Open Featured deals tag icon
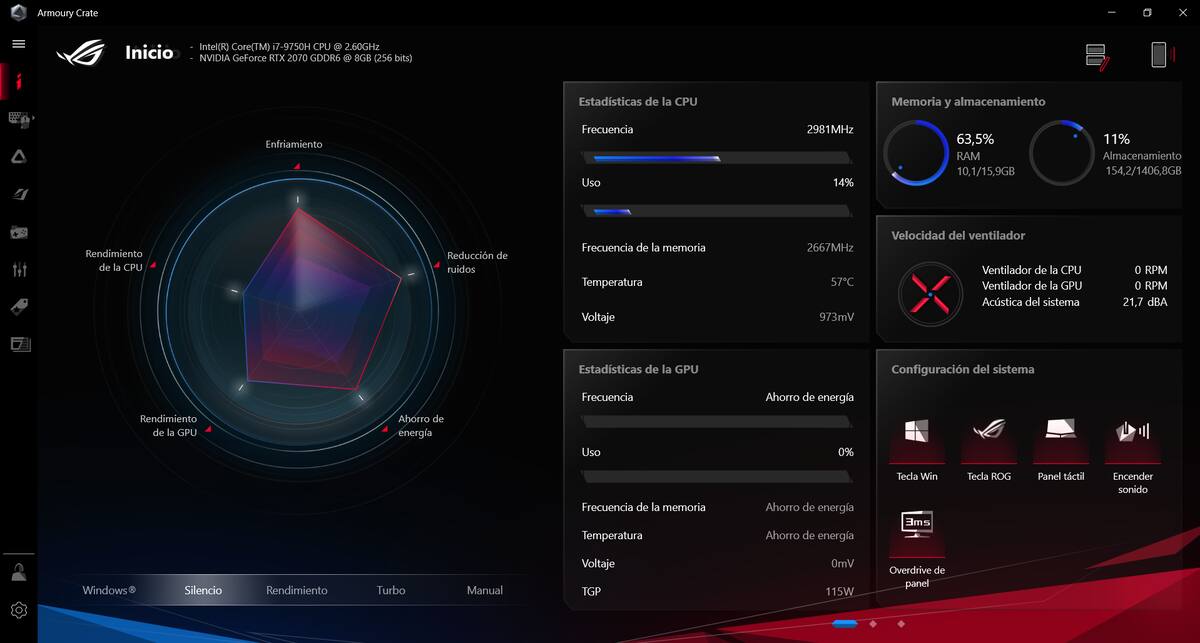This screenshot has width=1200, height=643. point(19,307)
